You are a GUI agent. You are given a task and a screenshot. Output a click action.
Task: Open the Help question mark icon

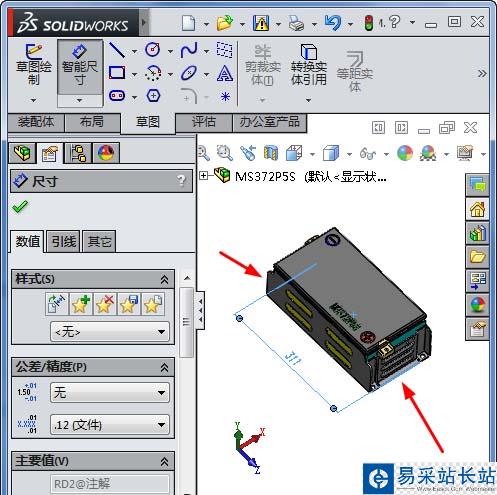pyautogui.click(x=394, y=23)
